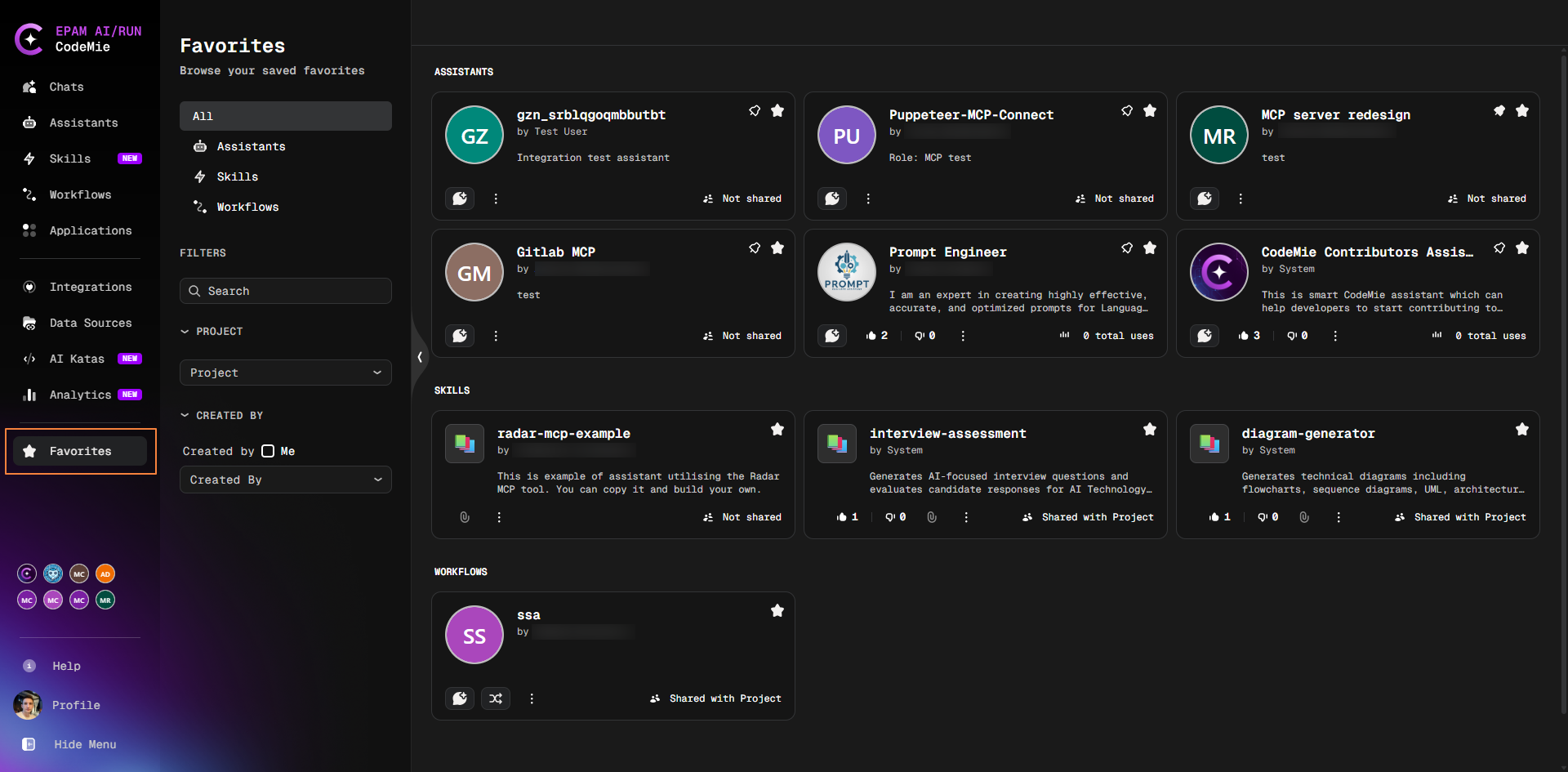Dislike the Prompt Engineer assistant
Screen dimensions: 1568x772
tap(924, 336)
